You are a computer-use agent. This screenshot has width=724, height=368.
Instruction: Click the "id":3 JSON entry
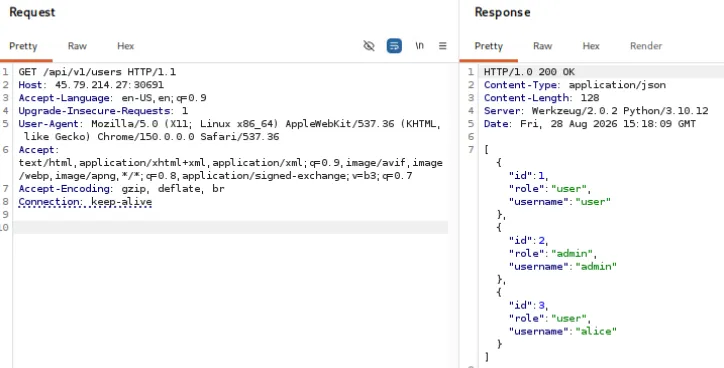528,305
